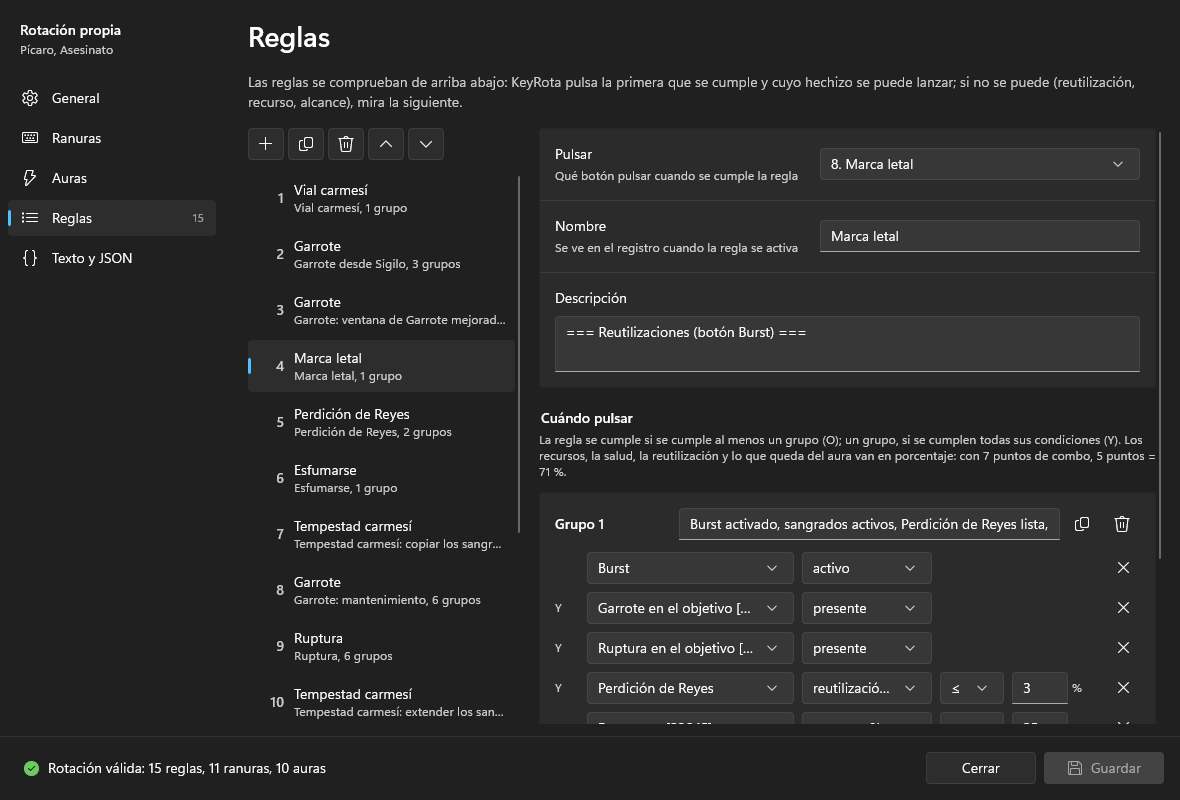The width and height of the screenshot is (1180, 800).
Task: Change the 'activo' state dropdown
Action: click(866, 567)
